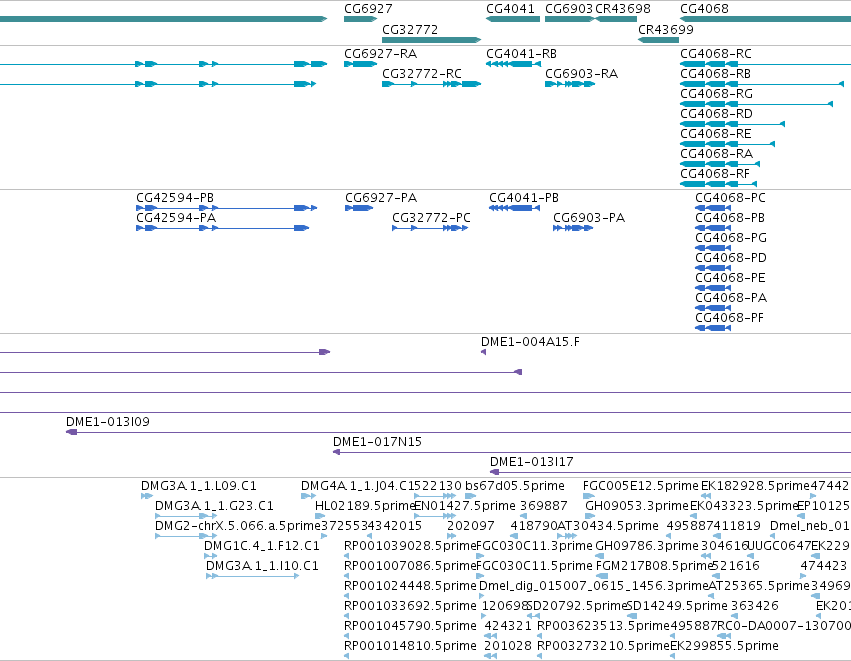Viewport: 851px width, 661px height.
Task: Click EST RP001033692.5prime
Action: [410, 606]
